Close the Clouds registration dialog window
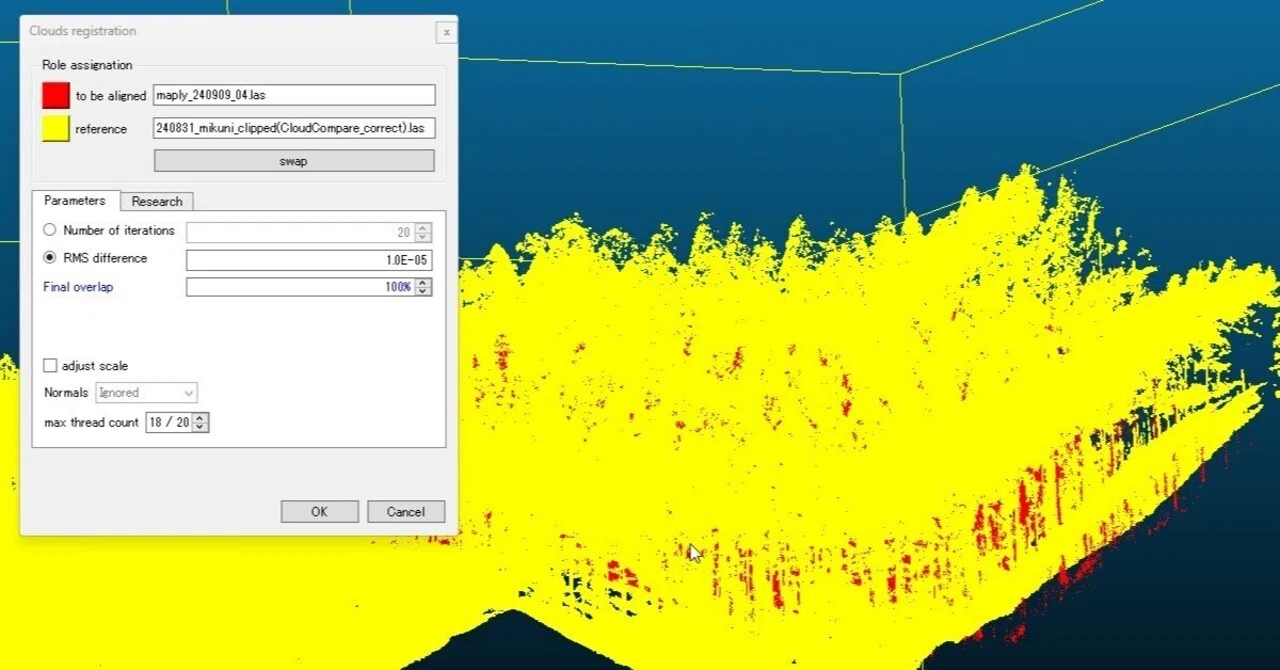Viewport: 1280px width, 670px height. click(x=446, y=32)
